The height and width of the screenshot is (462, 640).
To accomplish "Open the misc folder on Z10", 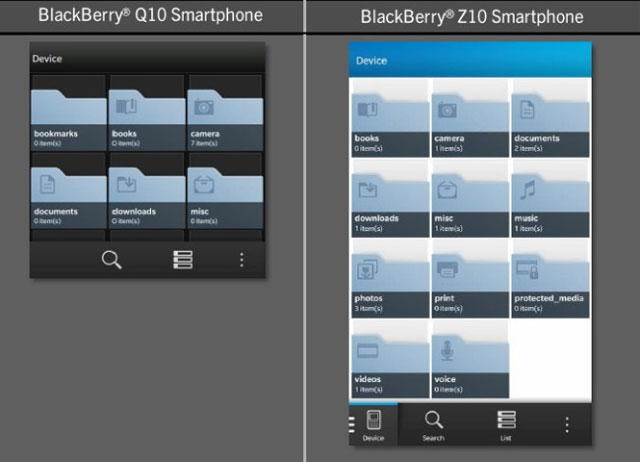I will [470, 198].
